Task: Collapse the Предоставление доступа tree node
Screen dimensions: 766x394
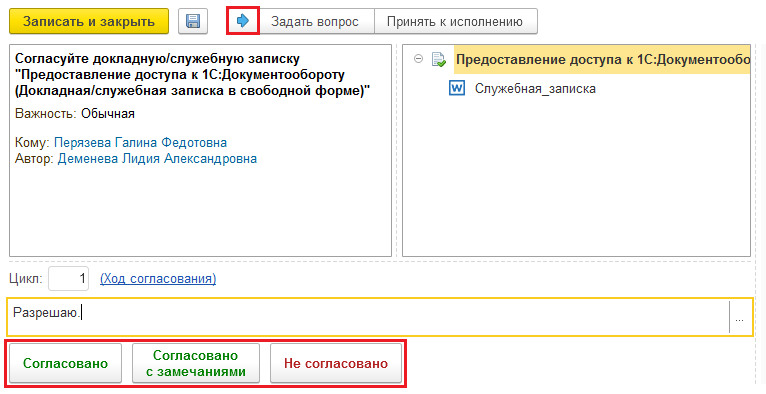Action: click(418, 59)
